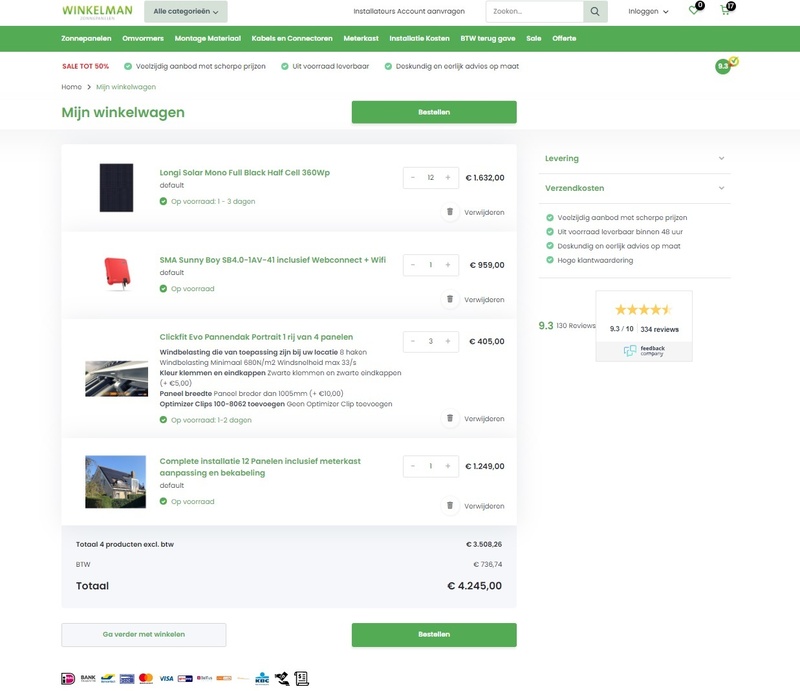Click the cash-in-hand payment icon
Screen dimensions: 800x691
[282, 678]
